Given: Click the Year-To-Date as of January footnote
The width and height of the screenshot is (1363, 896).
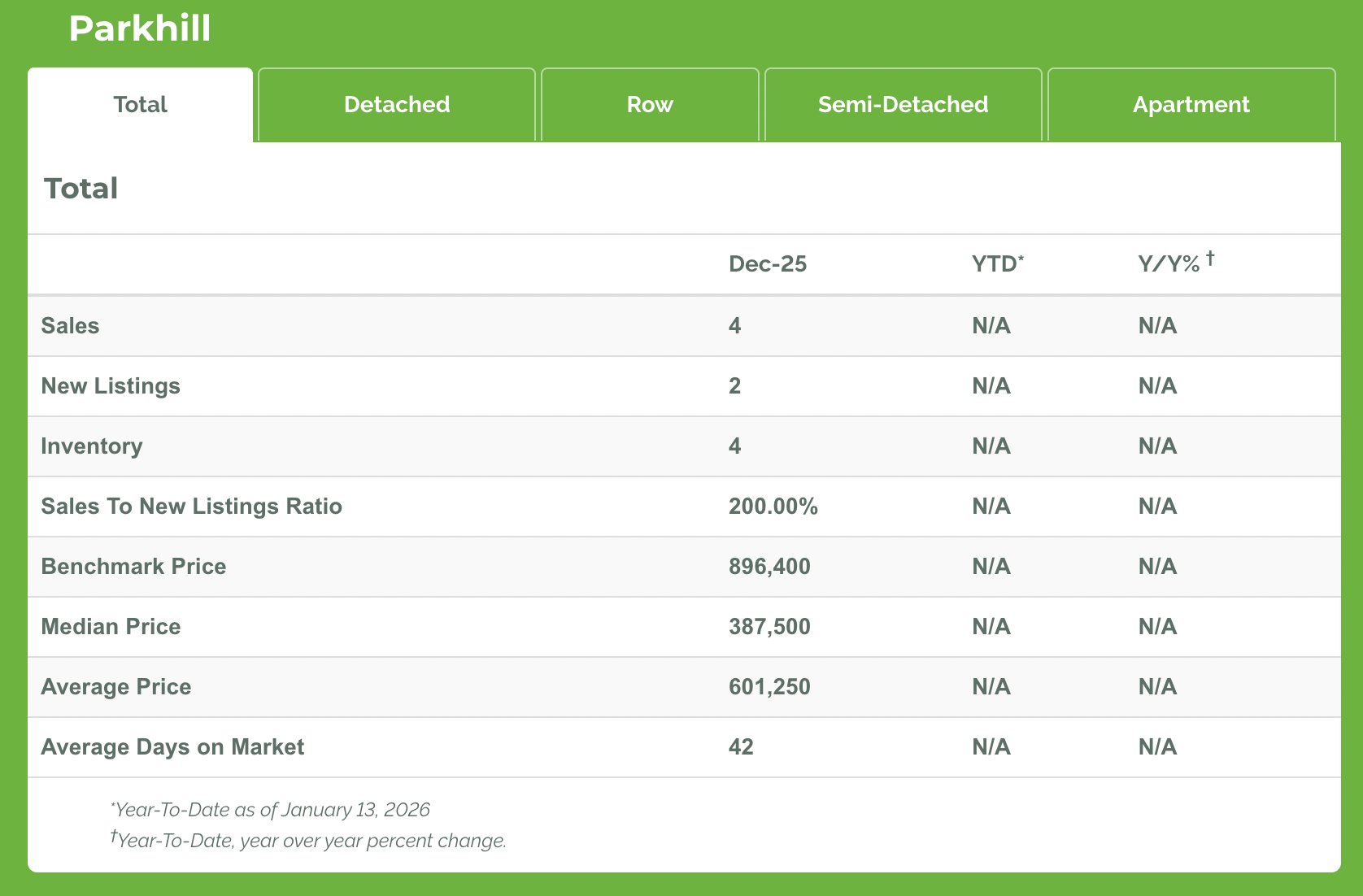Looking at the screenshot, I should click(271, 810).
